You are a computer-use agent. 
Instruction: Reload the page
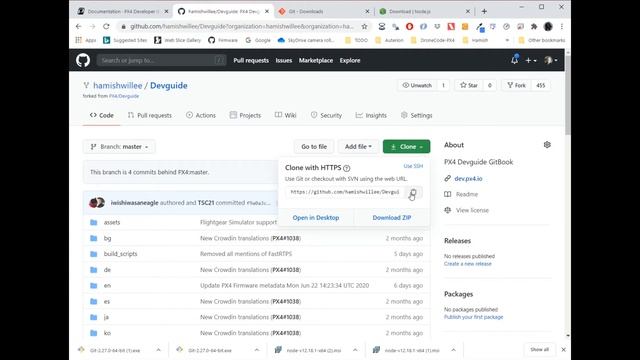106,27
